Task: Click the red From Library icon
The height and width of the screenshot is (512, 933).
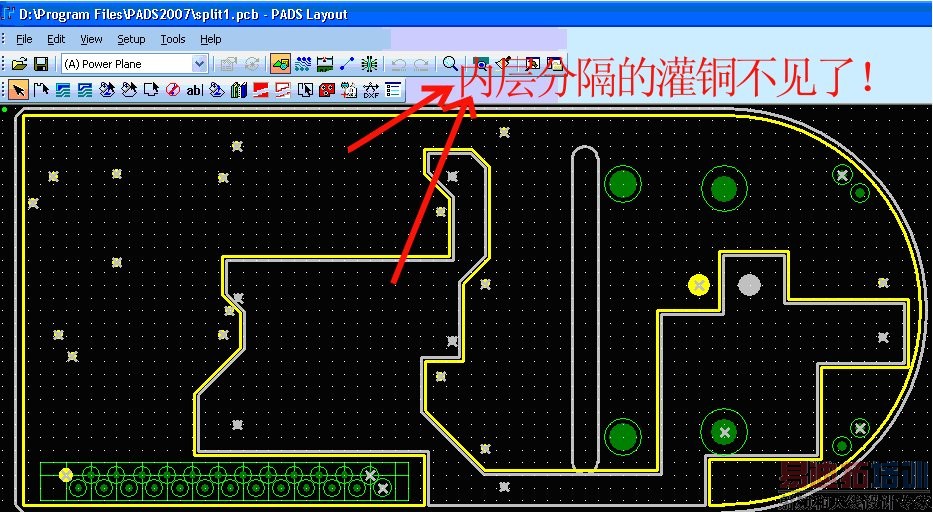Action: [x=327, y=90]
